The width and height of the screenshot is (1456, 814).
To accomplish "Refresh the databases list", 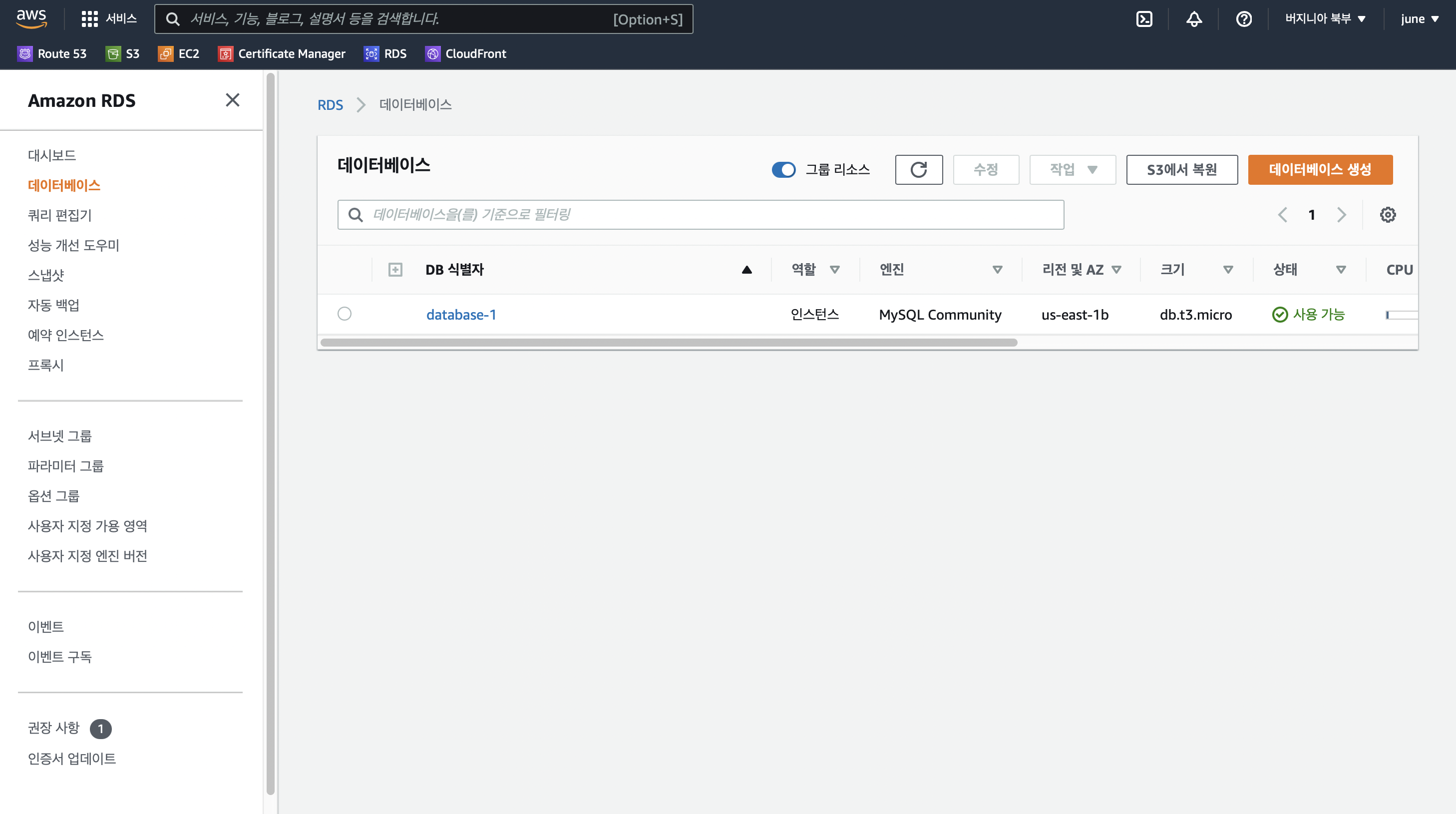I will pos(918,170).
